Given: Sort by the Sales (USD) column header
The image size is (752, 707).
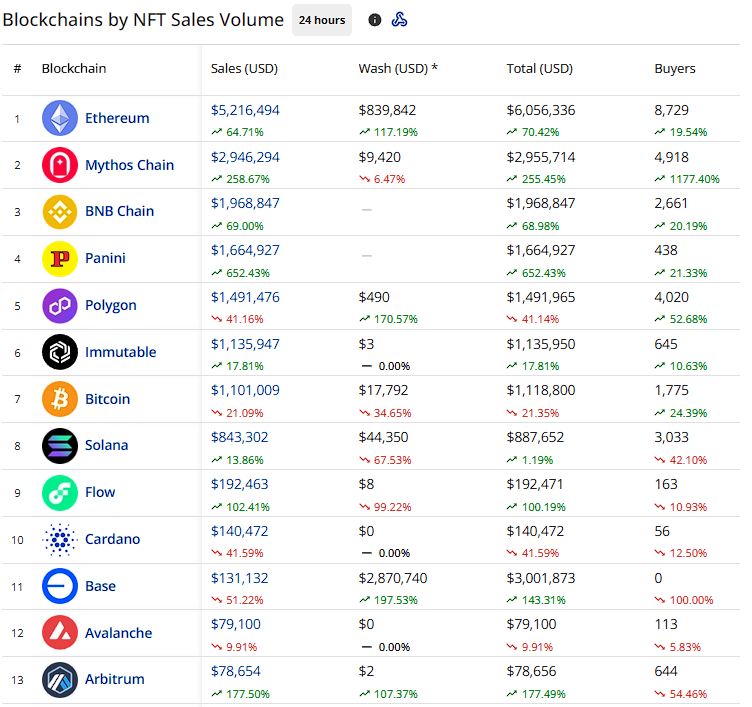Looking at the screenshot, I should tap(244, 69).
